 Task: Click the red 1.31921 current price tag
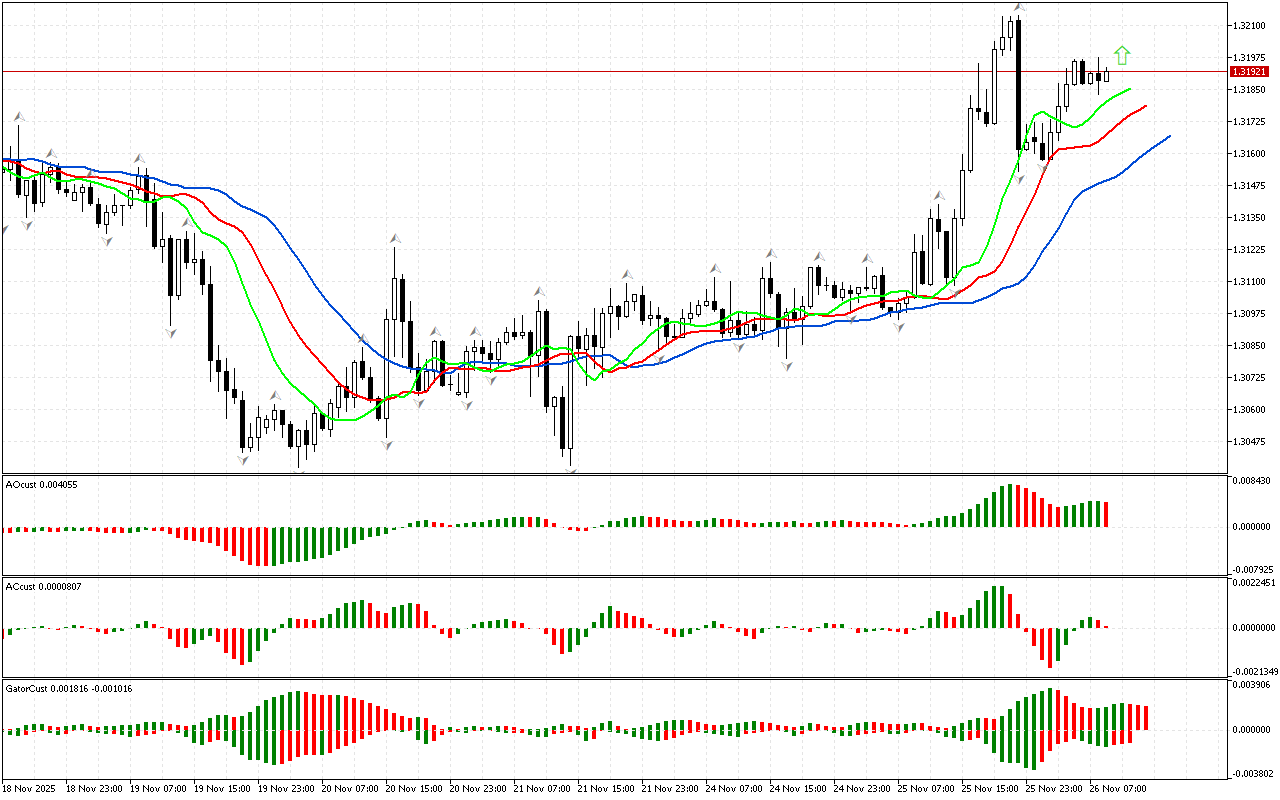[1248, 72]
